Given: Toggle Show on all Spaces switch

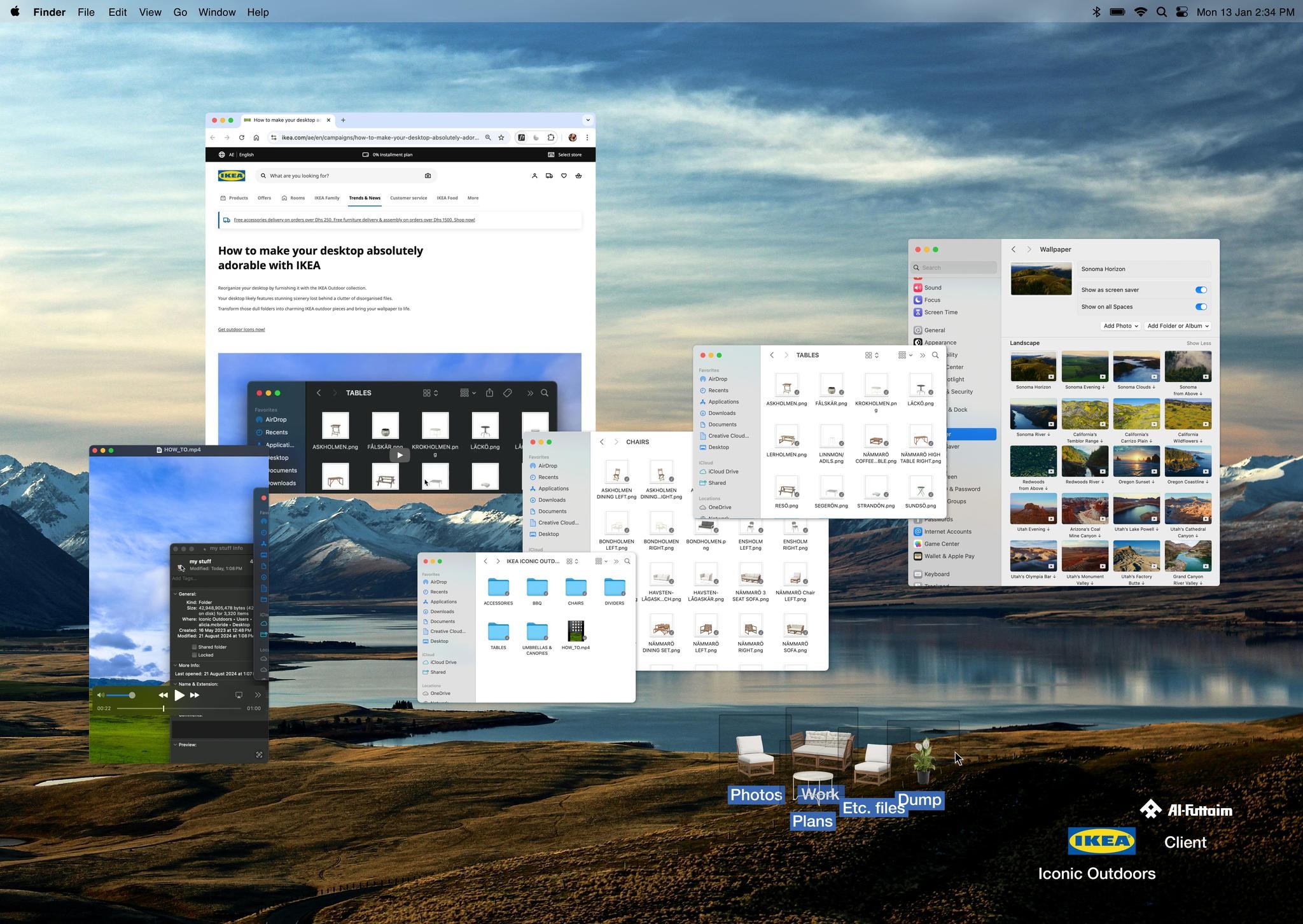Looking at the screenshot, I should [x=1201, y=307].
